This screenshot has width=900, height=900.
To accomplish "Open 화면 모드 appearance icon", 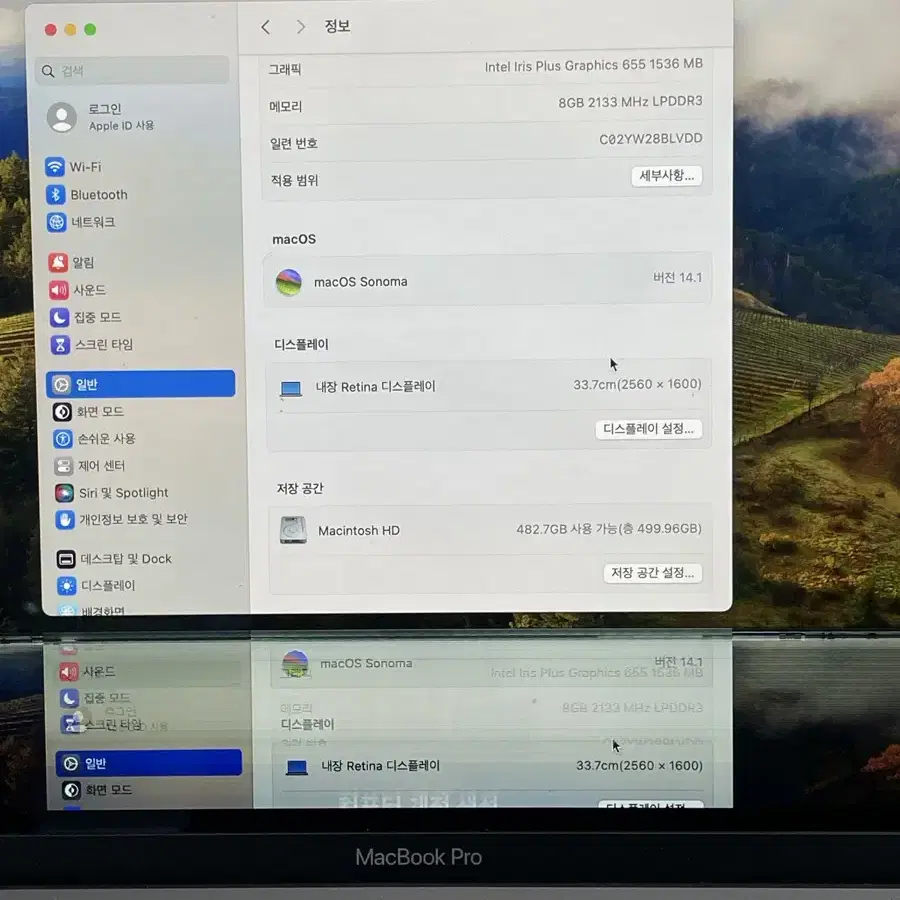I will pos(62,412).
